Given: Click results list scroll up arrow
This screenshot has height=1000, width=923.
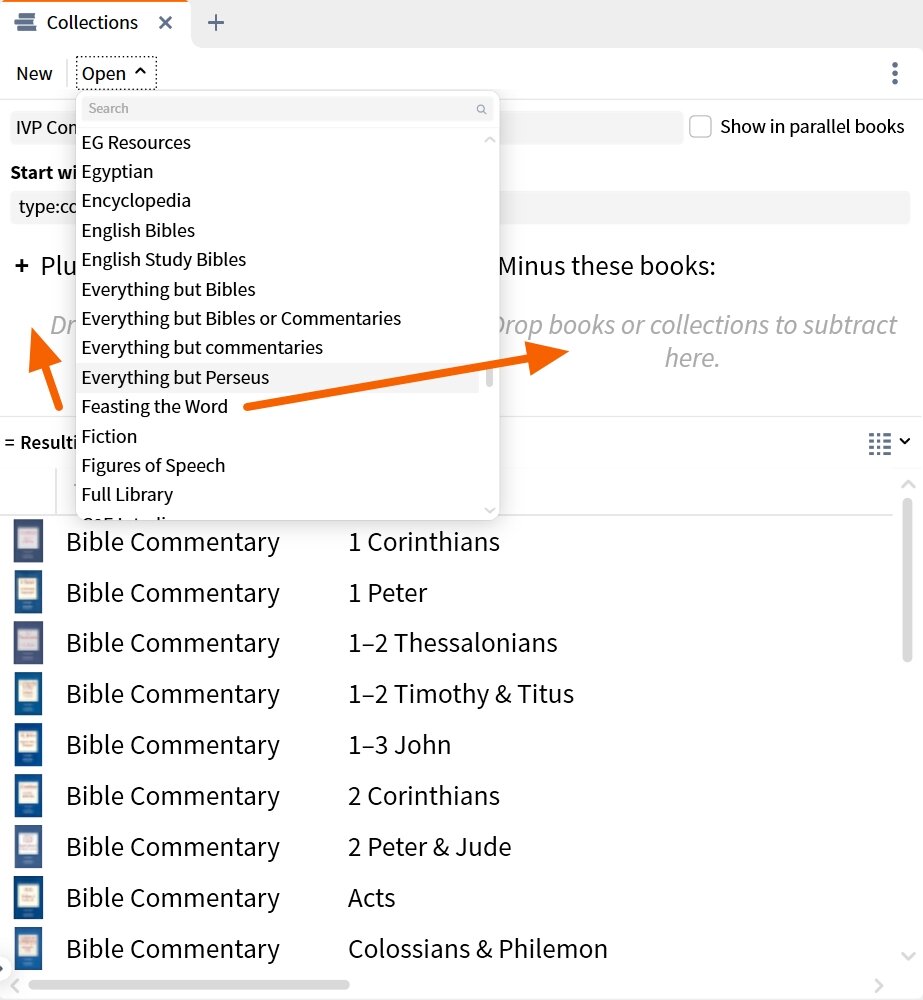Looking at the screenshot, I should (x=908, y=485).
